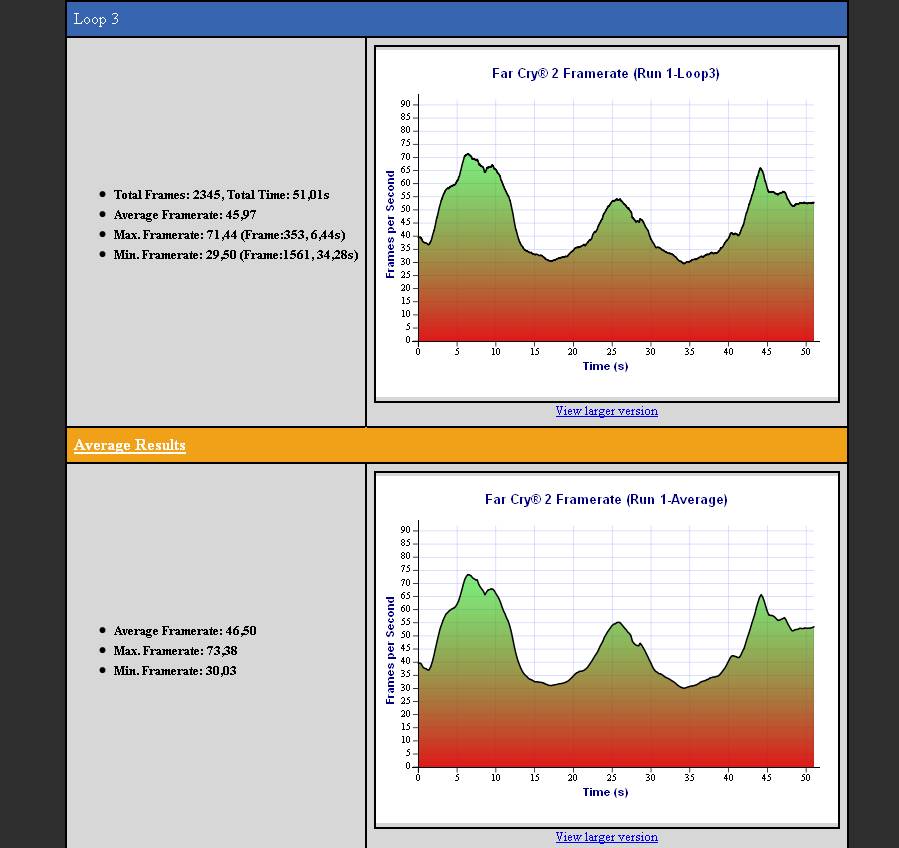Select 'Min. Framerate: 30,03' line
899x848 pixels.
coord(175,671)
